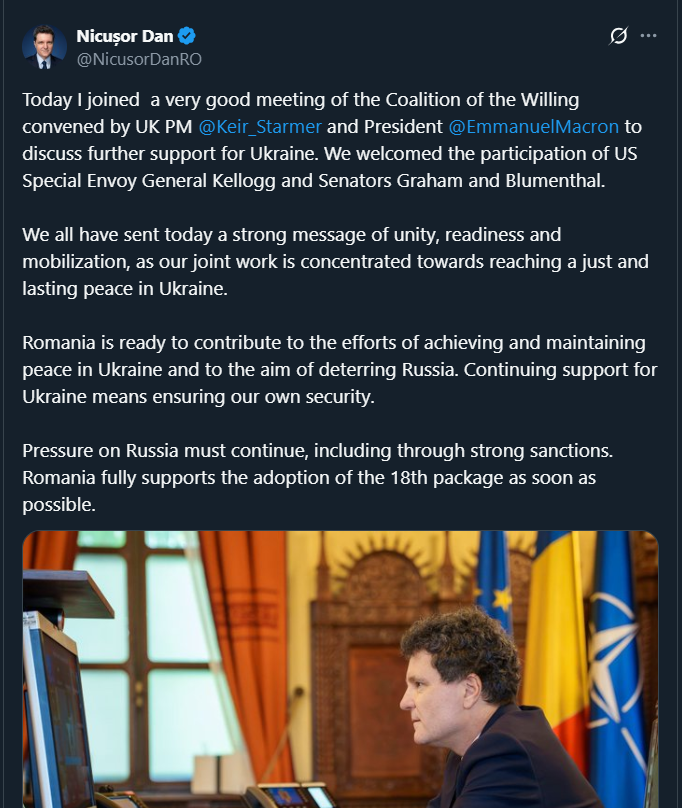Open the Grok explain-post icon

619,36
